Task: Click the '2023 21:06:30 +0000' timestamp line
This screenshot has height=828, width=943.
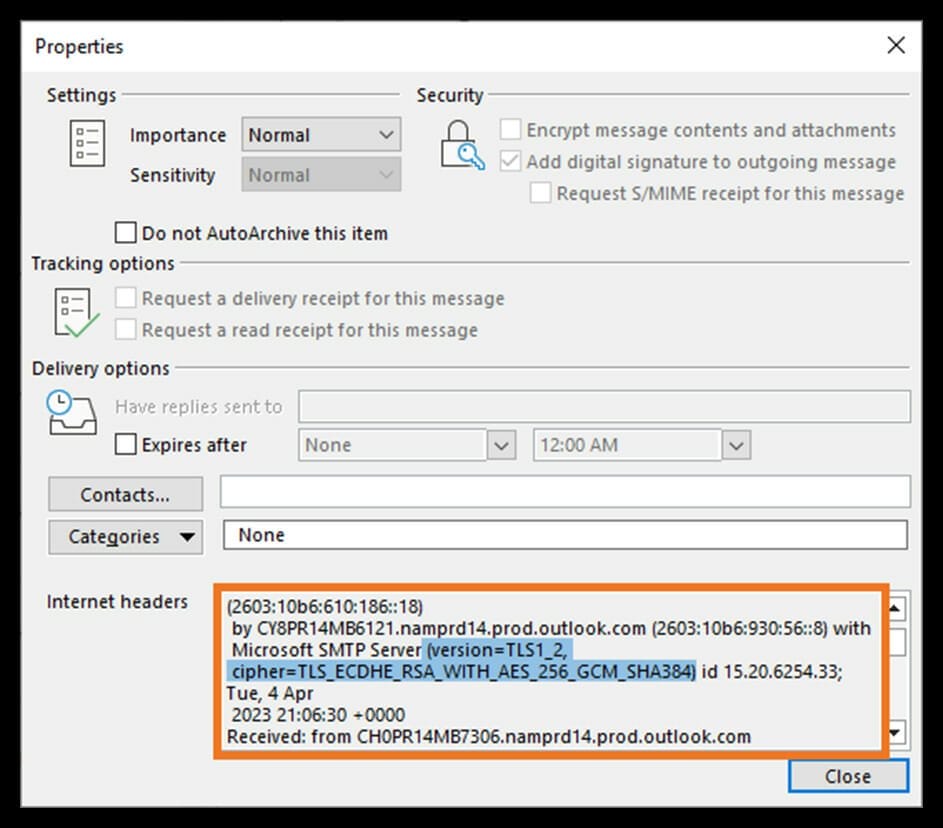Action: coord(318,715)
